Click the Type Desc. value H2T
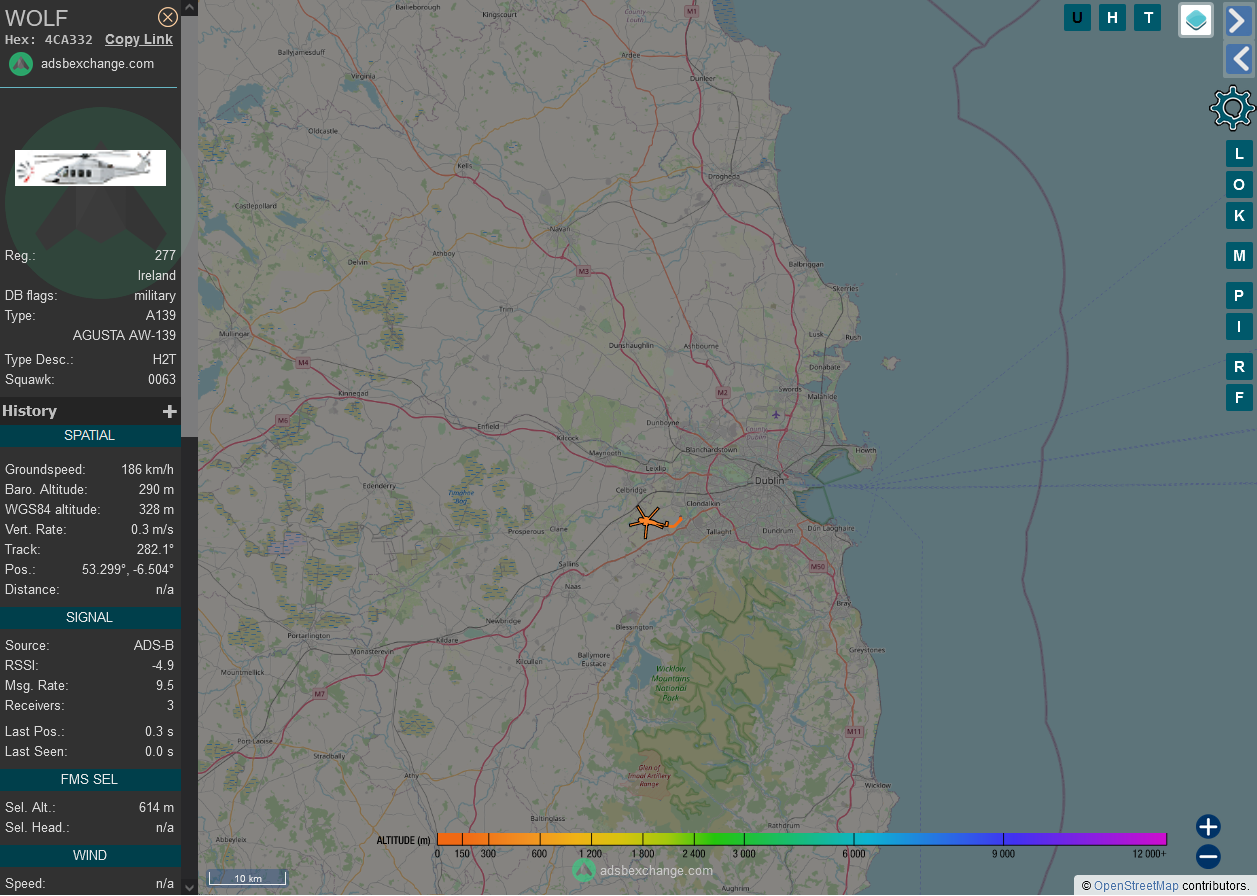This screenshot has height=896, width=1257. pyautogui.click(x=164, y=360)
